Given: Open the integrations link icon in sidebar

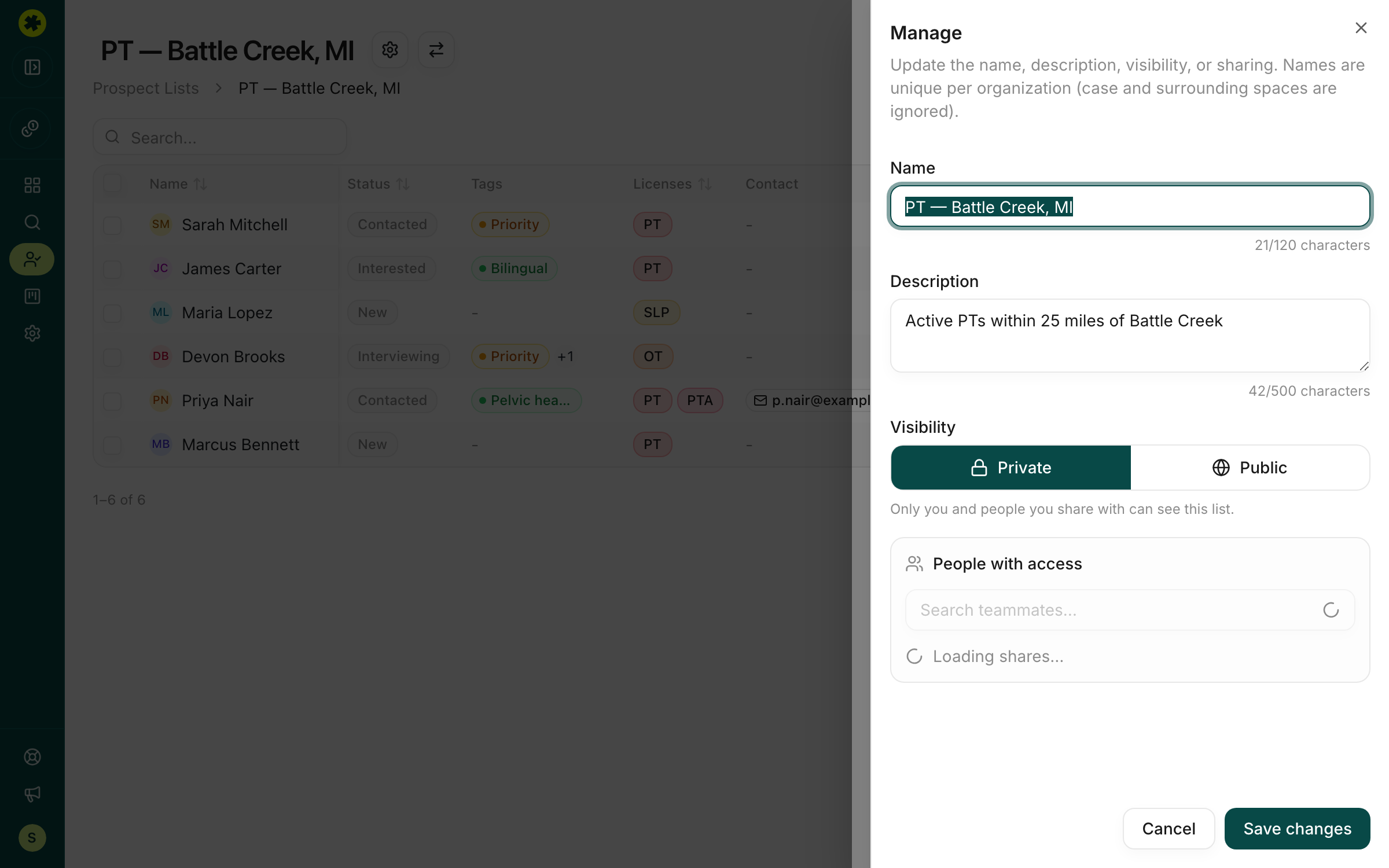Looking at the screenshot, I should point(31,128).
